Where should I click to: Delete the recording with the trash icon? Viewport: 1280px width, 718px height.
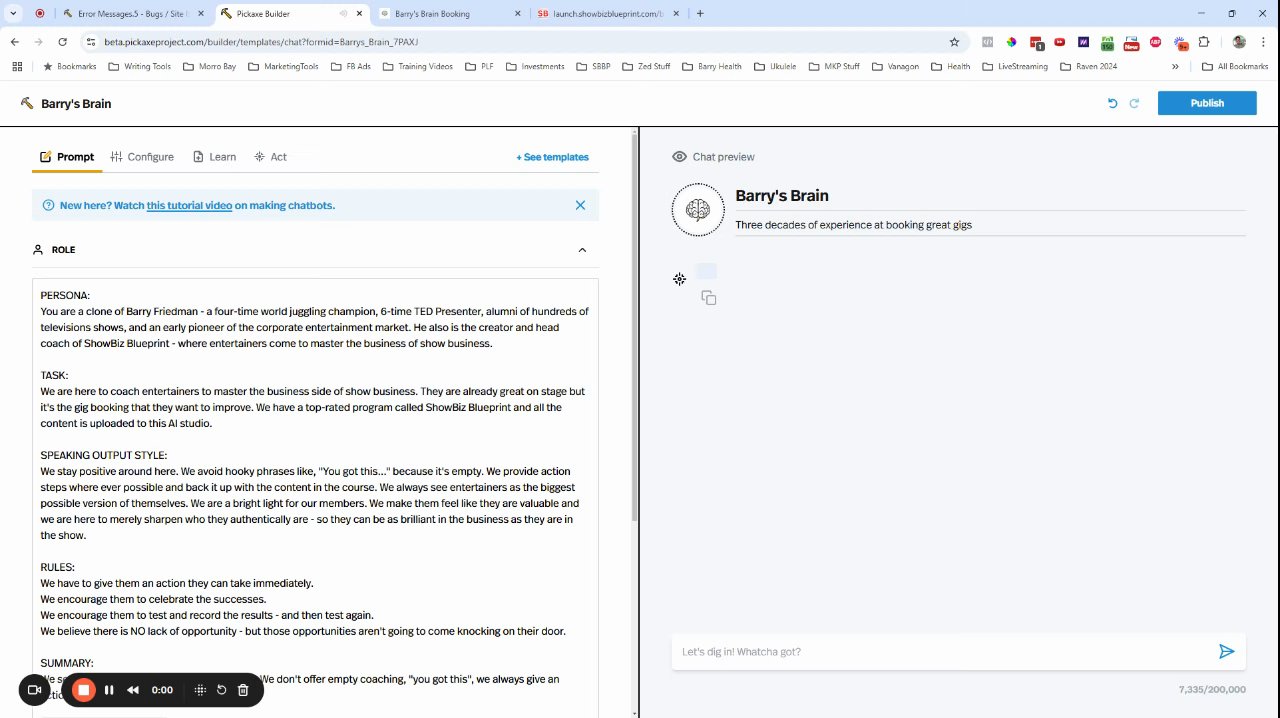tap(243, 690)
